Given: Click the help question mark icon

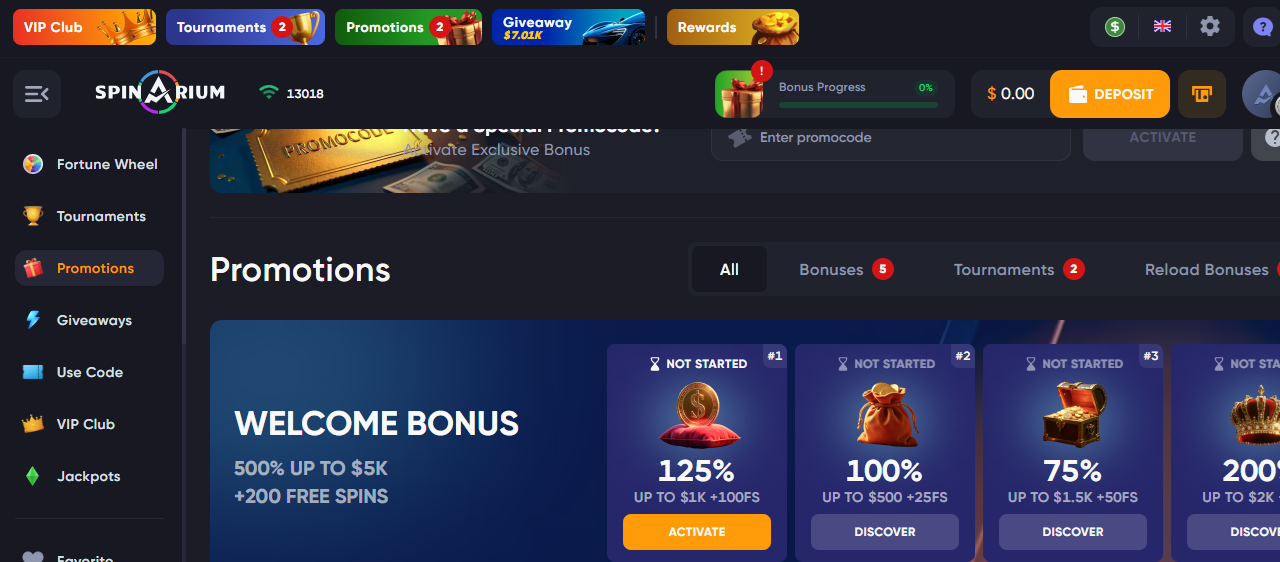Looking at the screenshot, I should coord(1263,27).
